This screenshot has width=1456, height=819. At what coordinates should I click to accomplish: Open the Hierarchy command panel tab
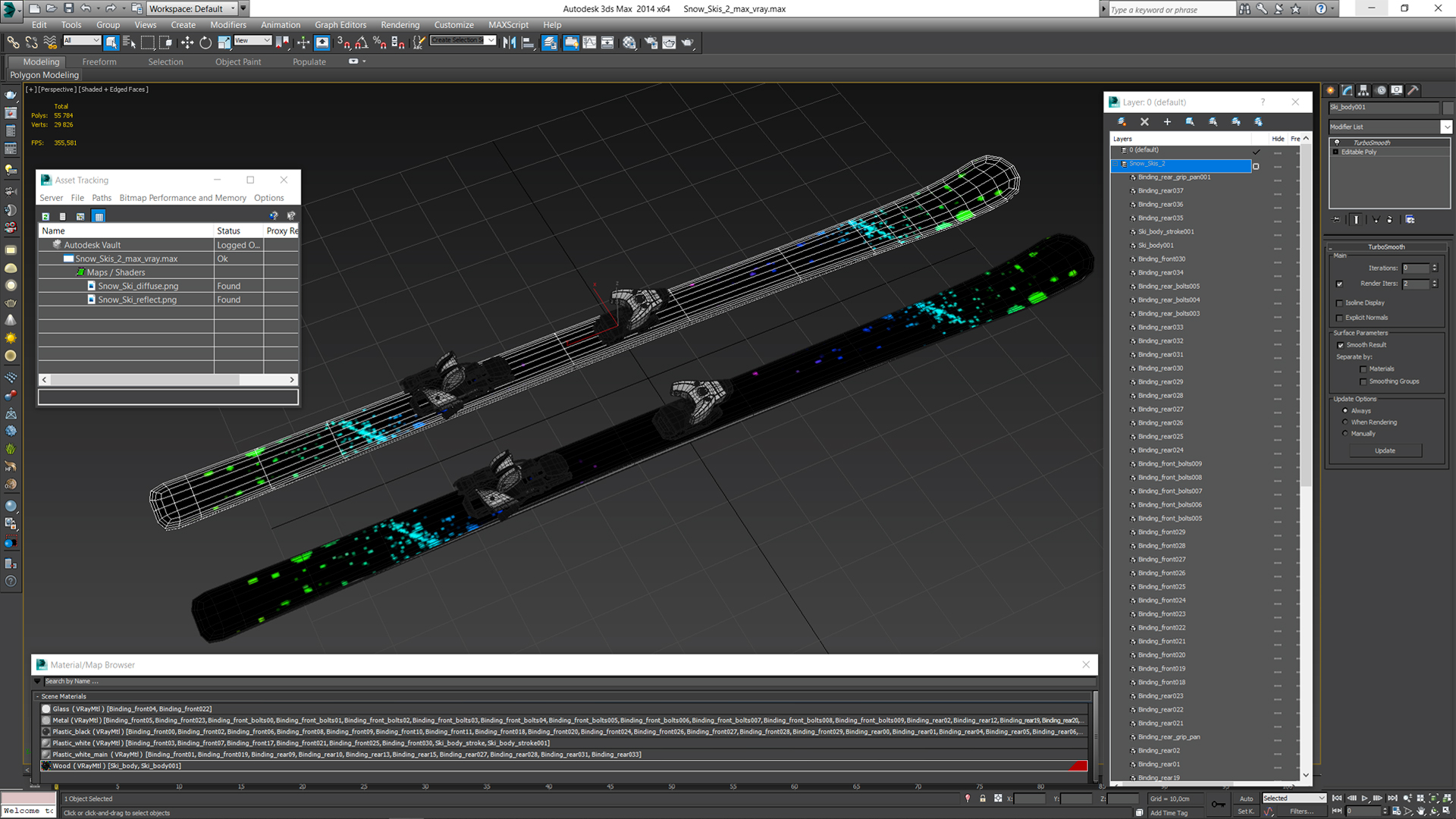point(1363,90)
